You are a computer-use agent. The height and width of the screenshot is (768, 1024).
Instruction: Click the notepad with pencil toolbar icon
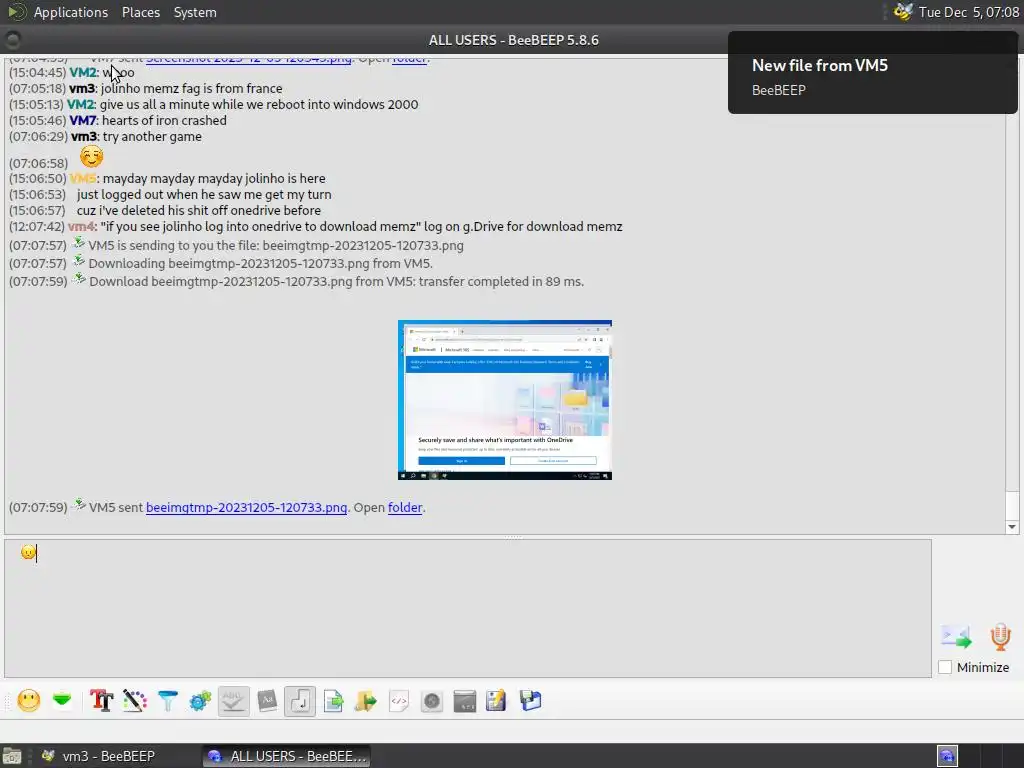point(496,701)
